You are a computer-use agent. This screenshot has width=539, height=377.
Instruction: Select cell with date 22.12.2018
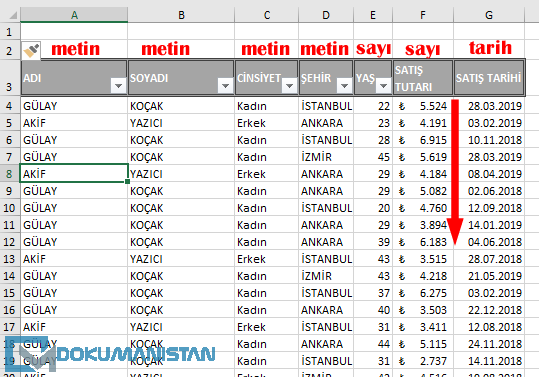pyautogui.click(x=489, y=310)
